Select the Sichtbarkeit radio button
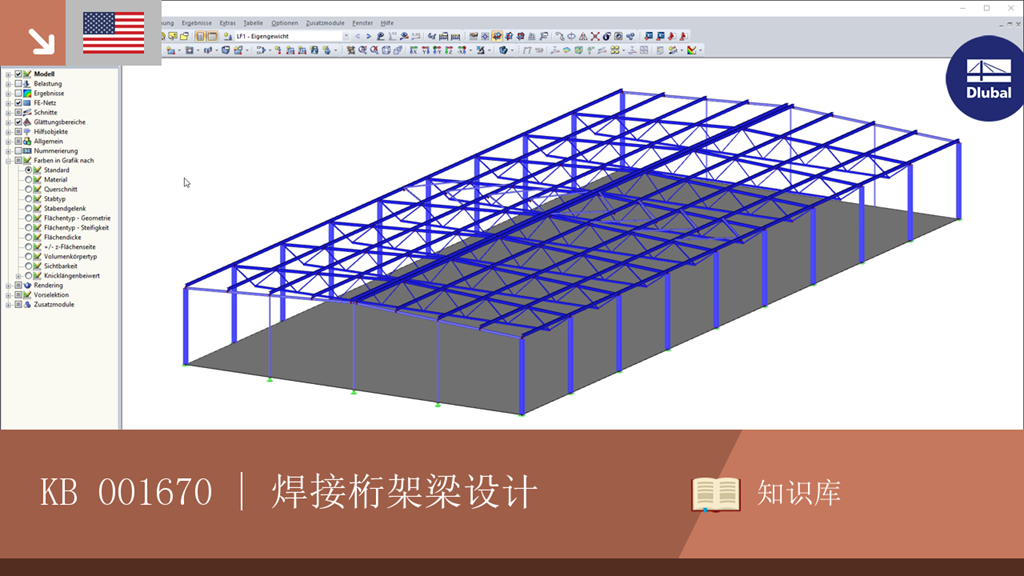This screenshot has width=1024, height=576. coord(28,266)
